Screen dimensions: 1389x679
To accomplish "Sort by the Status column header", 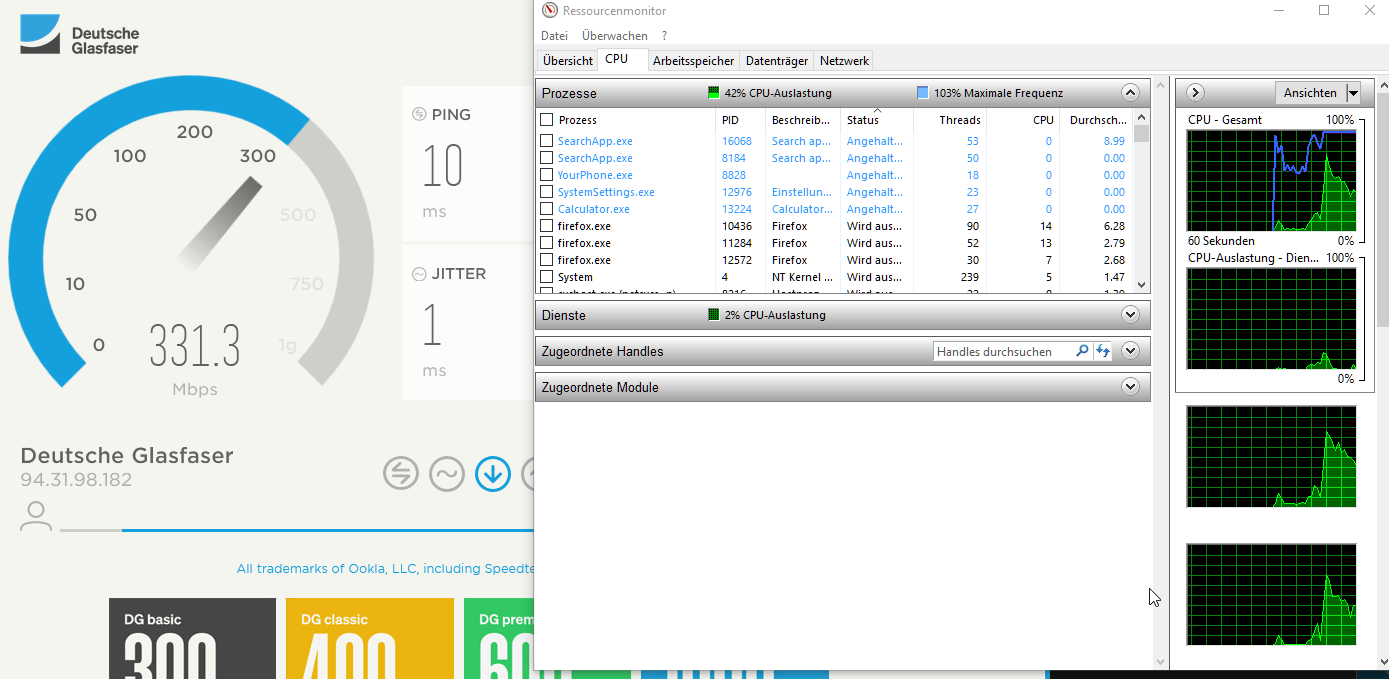I will [877, 120].
